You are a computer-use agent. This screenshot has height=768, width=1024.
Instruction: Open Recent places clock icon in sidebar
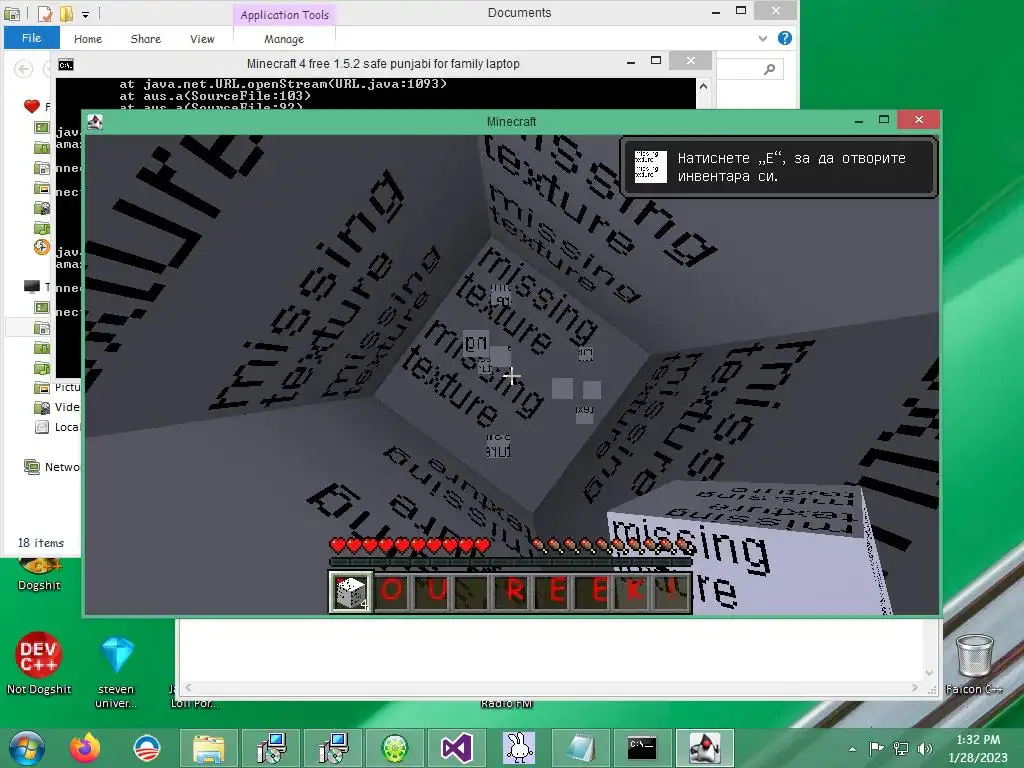click(42, 247)
